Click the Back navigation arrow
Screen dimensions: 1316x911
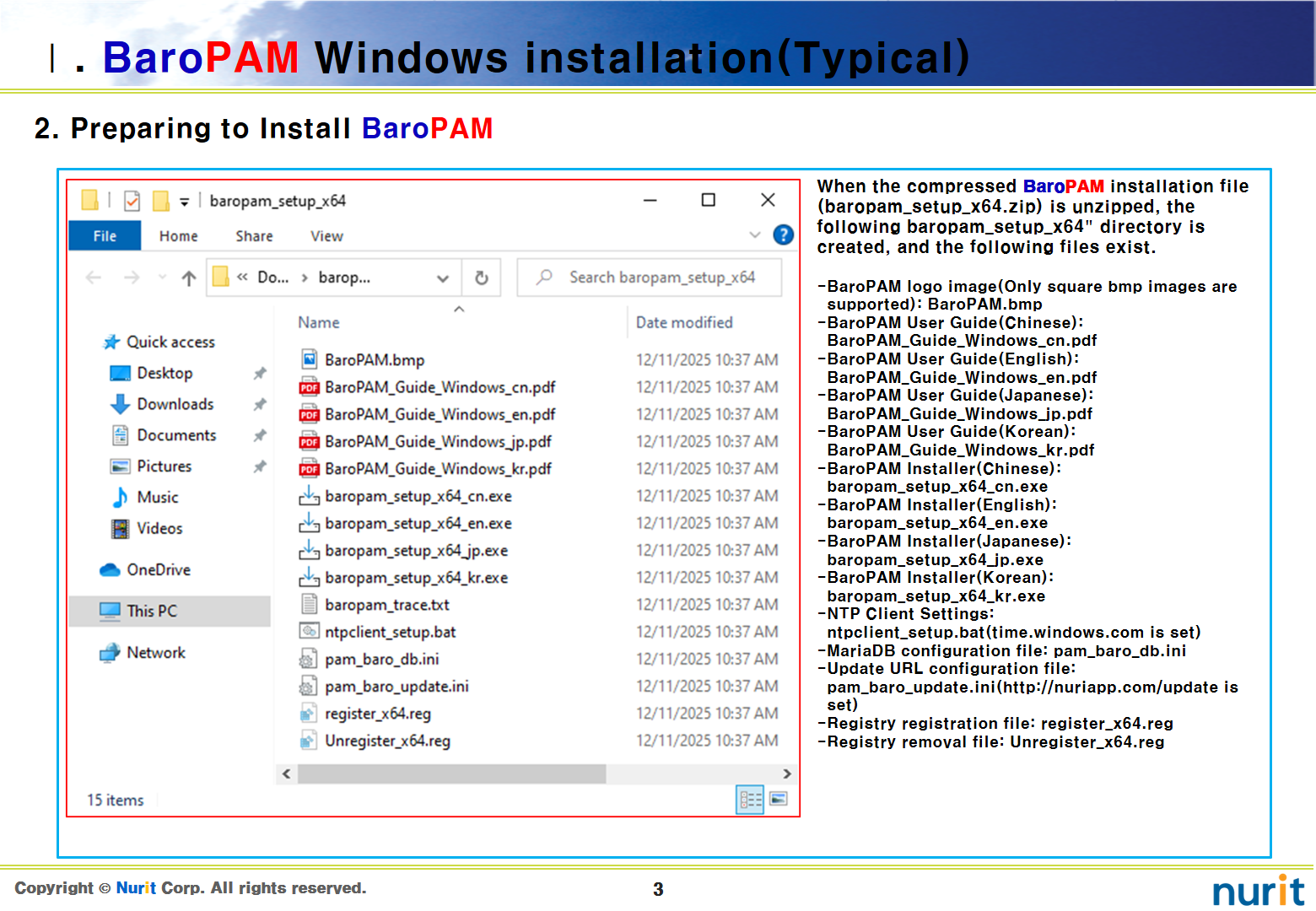[94, 278]
